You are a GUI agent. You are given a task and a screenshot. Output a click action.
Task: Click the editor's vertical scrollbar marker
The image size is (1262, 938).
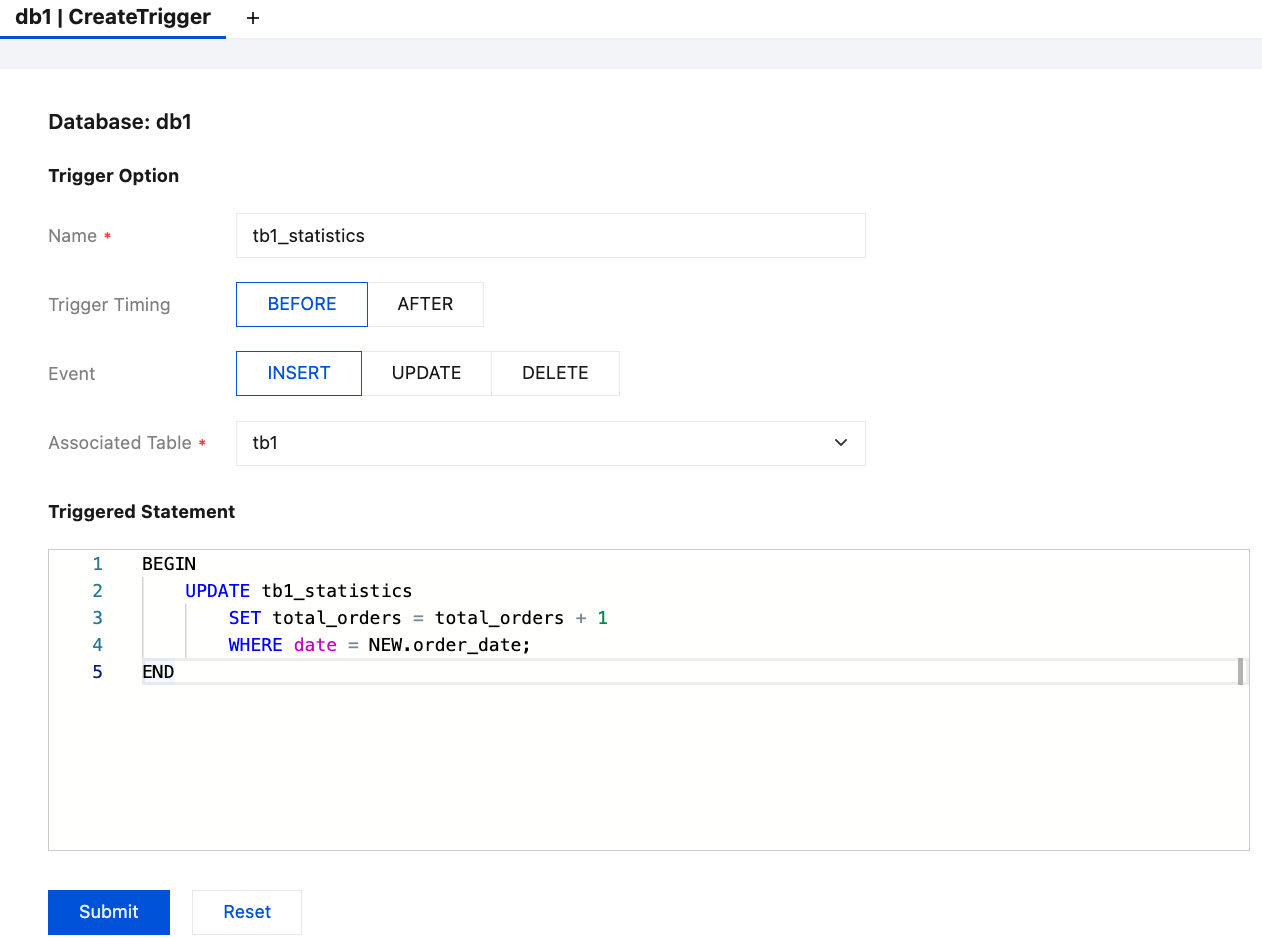coord(1240,672)
